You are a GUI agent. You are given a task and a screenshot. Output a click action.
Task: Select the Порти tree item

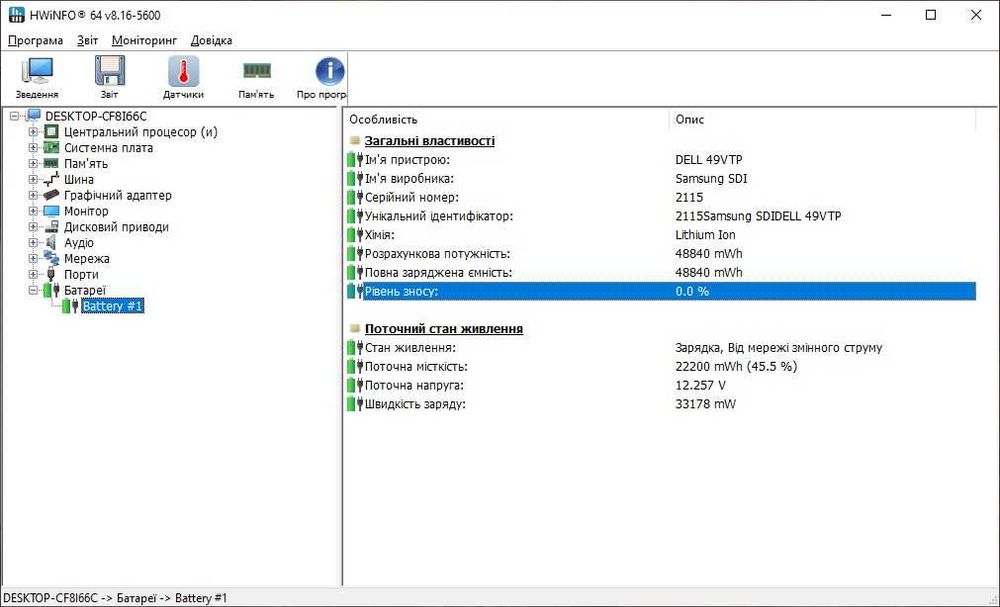[x=81, y=275]
